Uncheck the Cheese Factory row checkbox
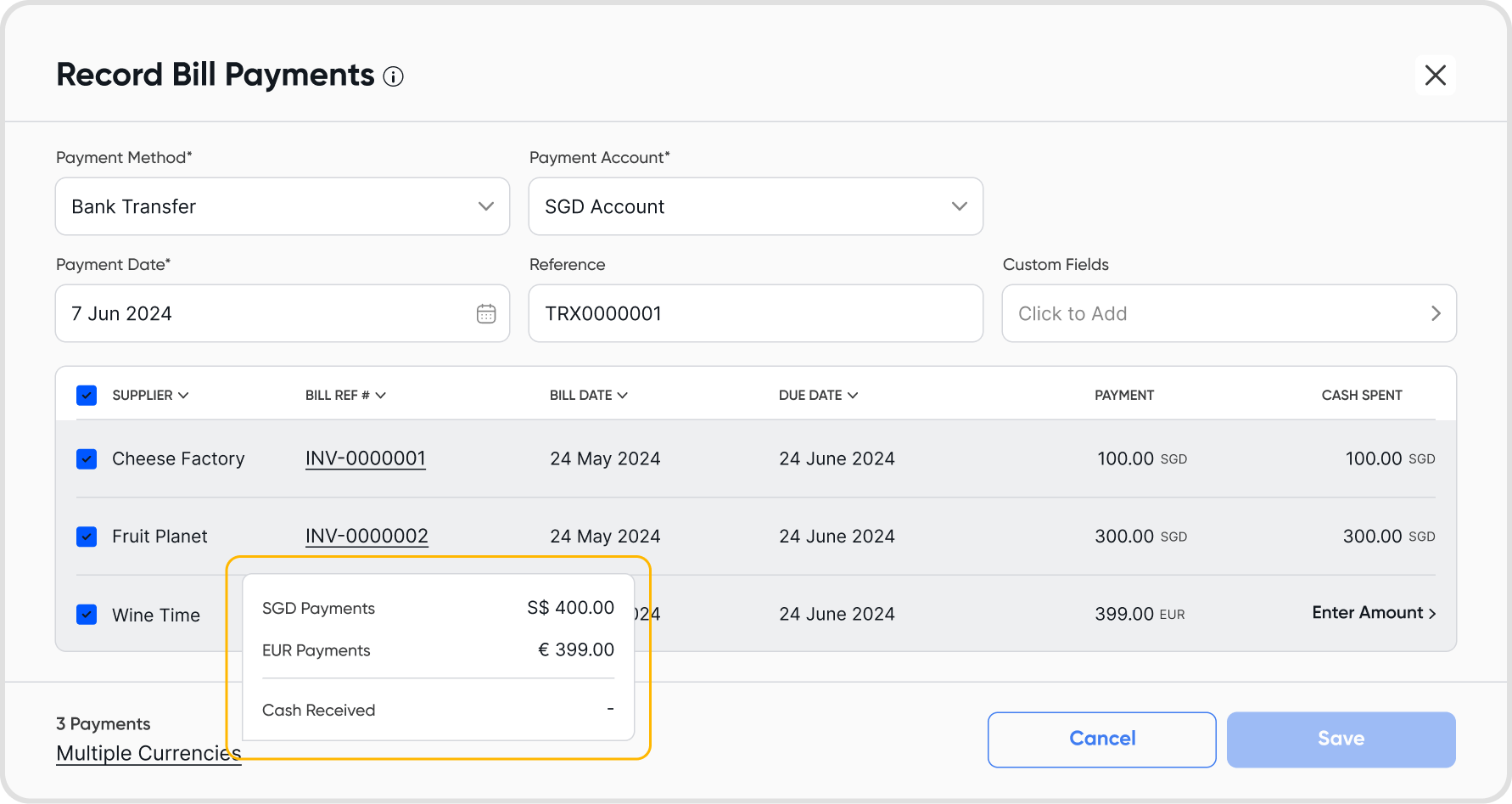The width and height of the screenshot is (1512, 804). coord(87,459)
